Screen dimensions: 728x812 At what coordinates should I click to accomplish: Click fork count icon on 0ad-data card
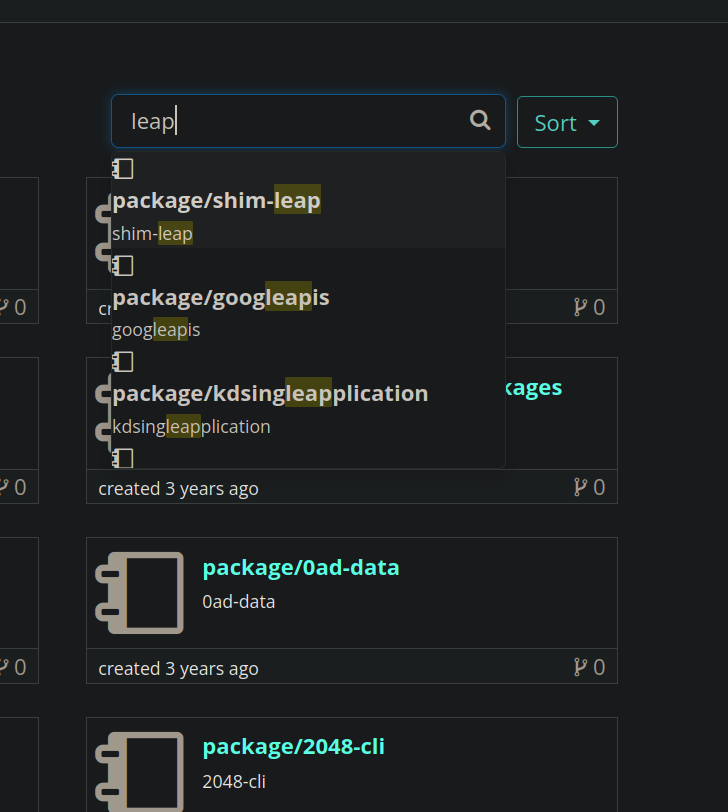click(x=580, y=668)
